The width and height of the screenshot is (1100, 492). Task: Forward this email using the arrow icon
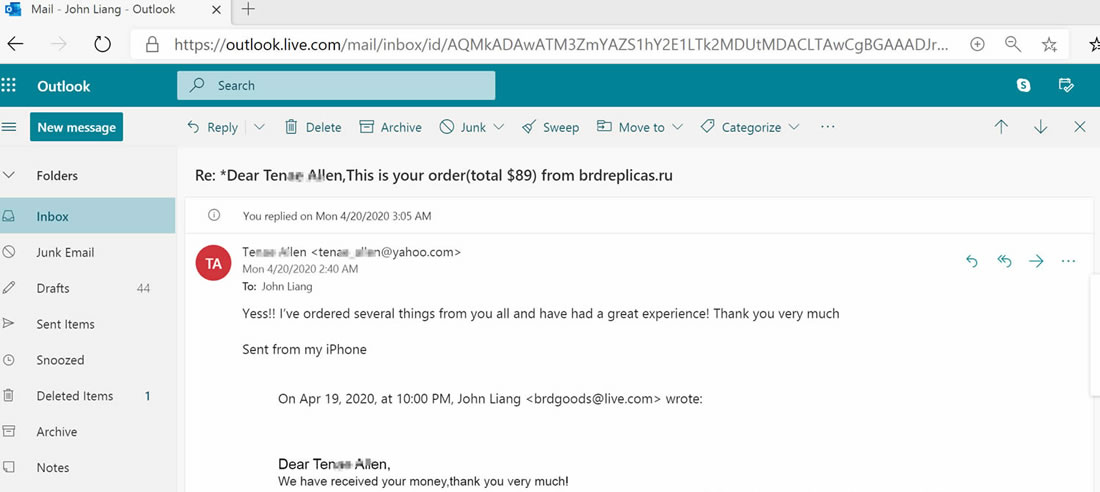(1036, 261)
